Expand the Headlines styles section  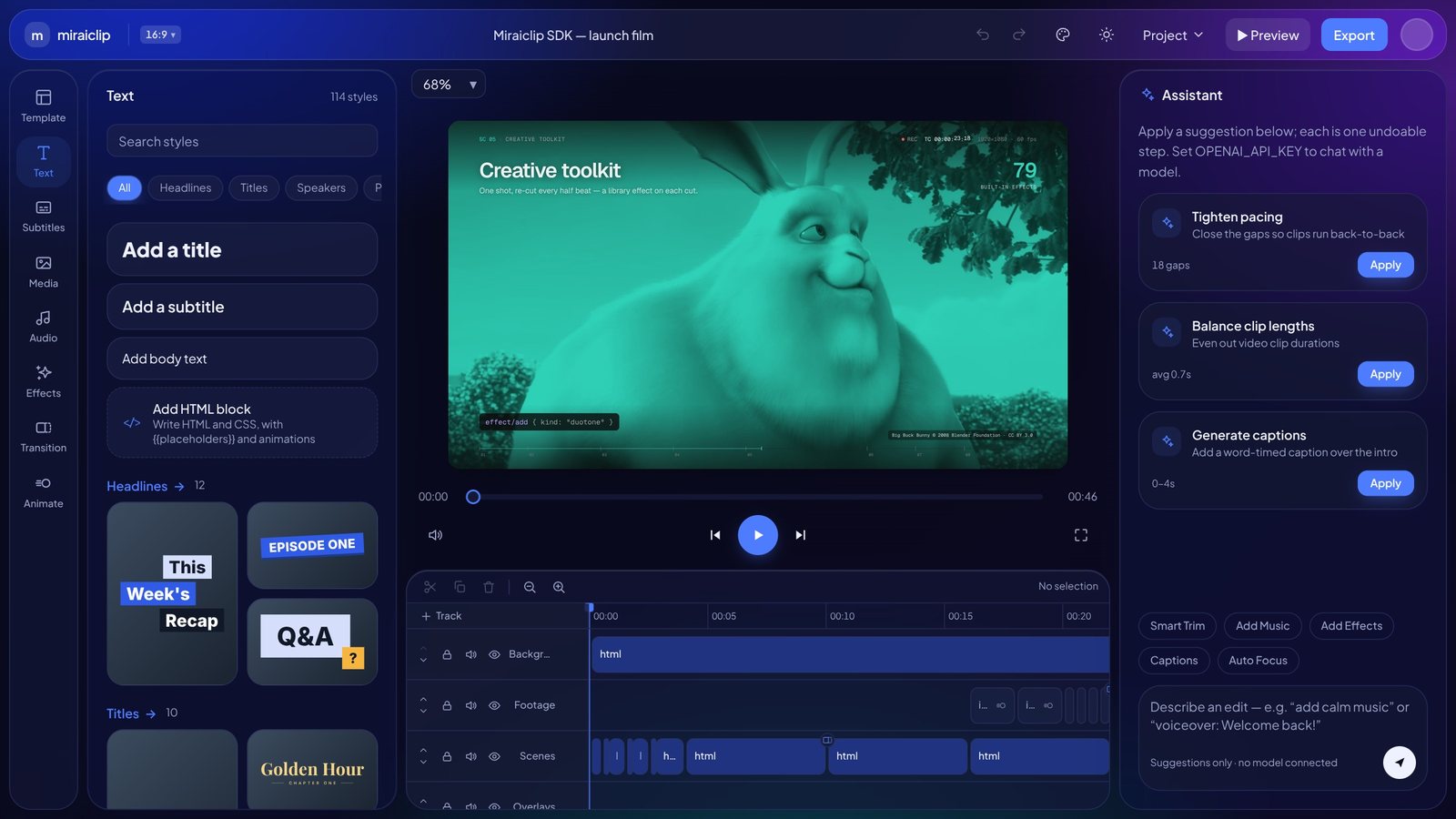tap(146, 486)
